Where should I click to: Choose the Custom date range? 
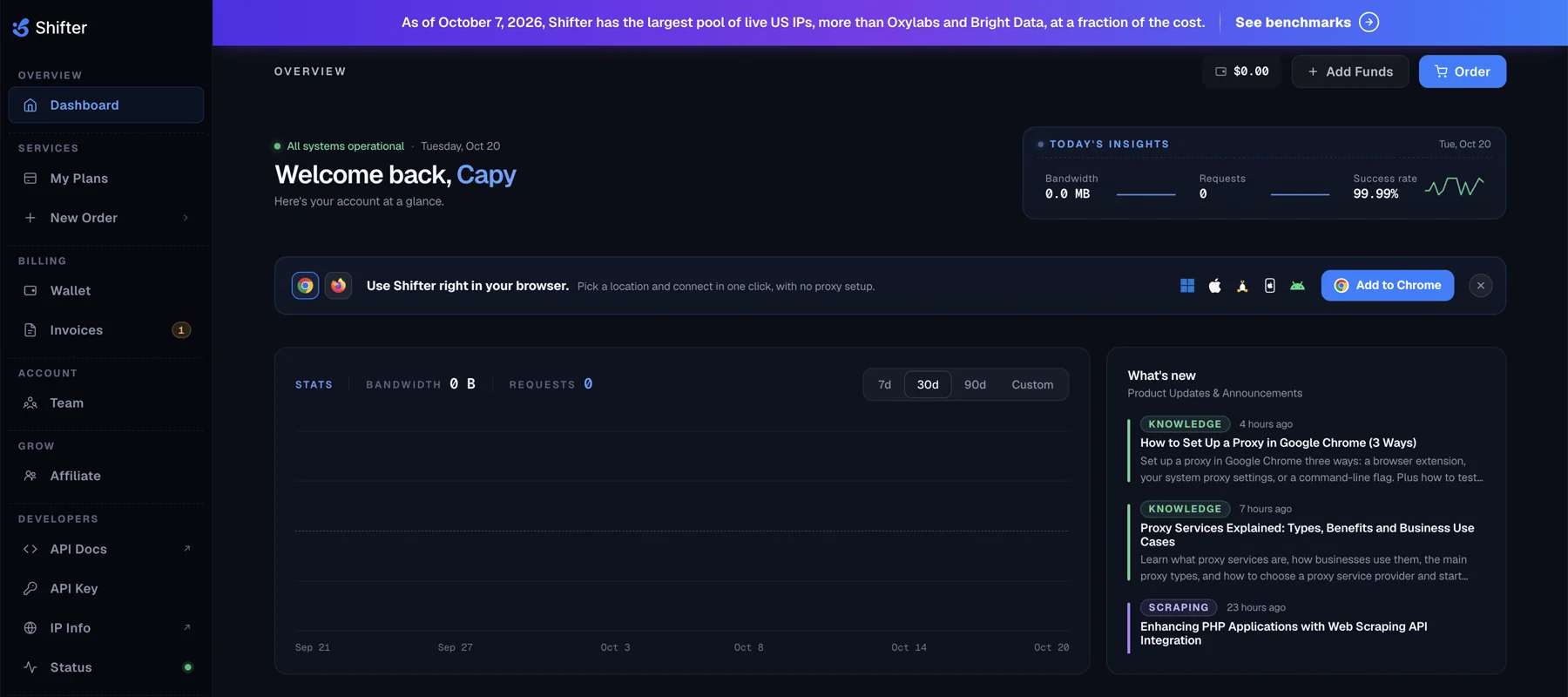point(1032,384)
